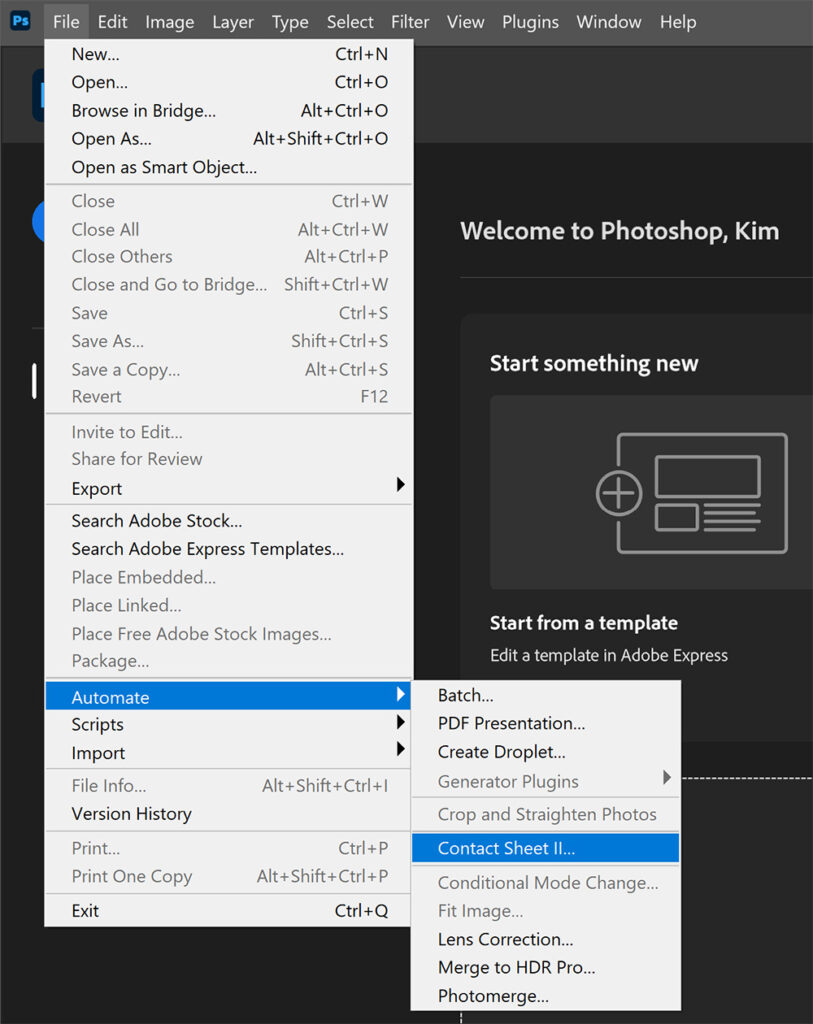Image resolution: width=813 pixels, height=1024 pixels.
Task: Click New in the File menu
Action: pos(95,54)
